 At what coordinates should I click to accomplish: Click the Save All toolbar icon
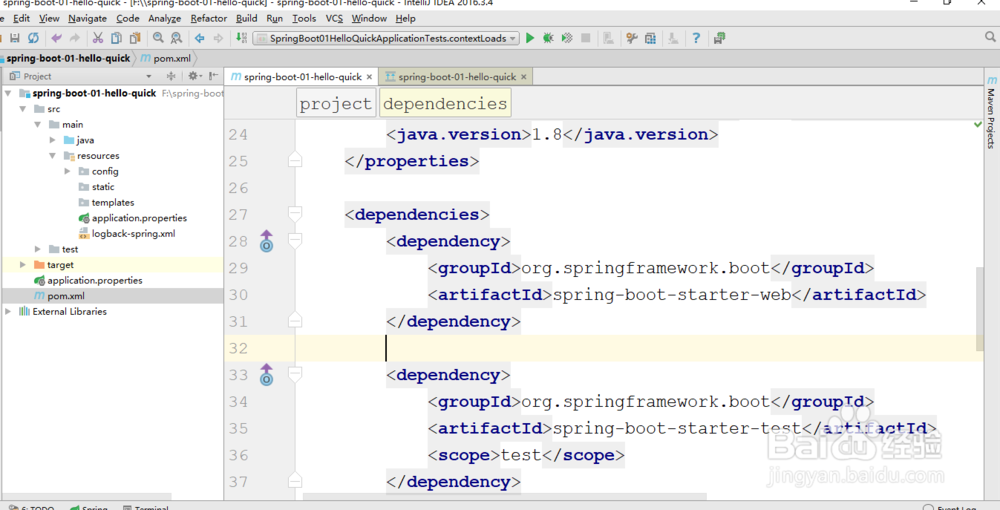click(x=15, y=38)
